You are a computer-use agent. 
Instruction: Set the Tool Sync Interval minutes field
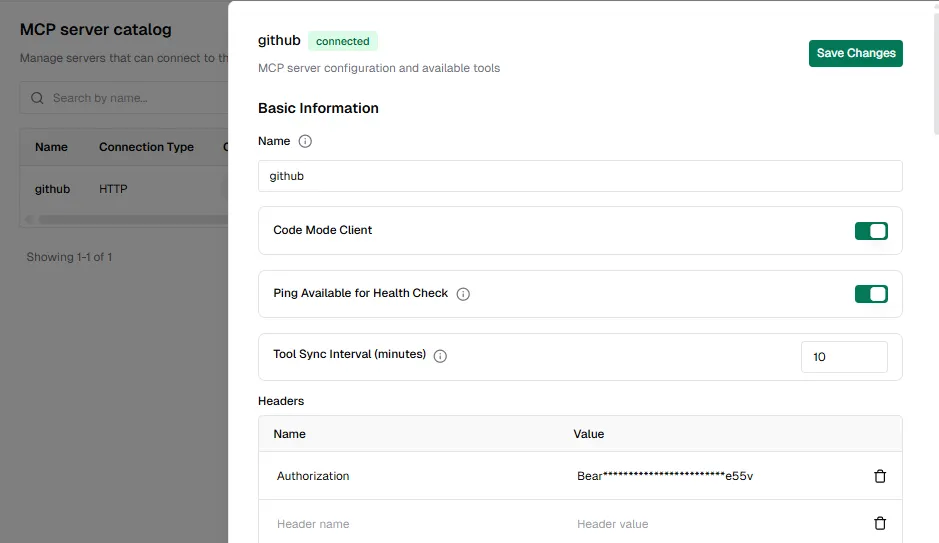click(844, 357)
